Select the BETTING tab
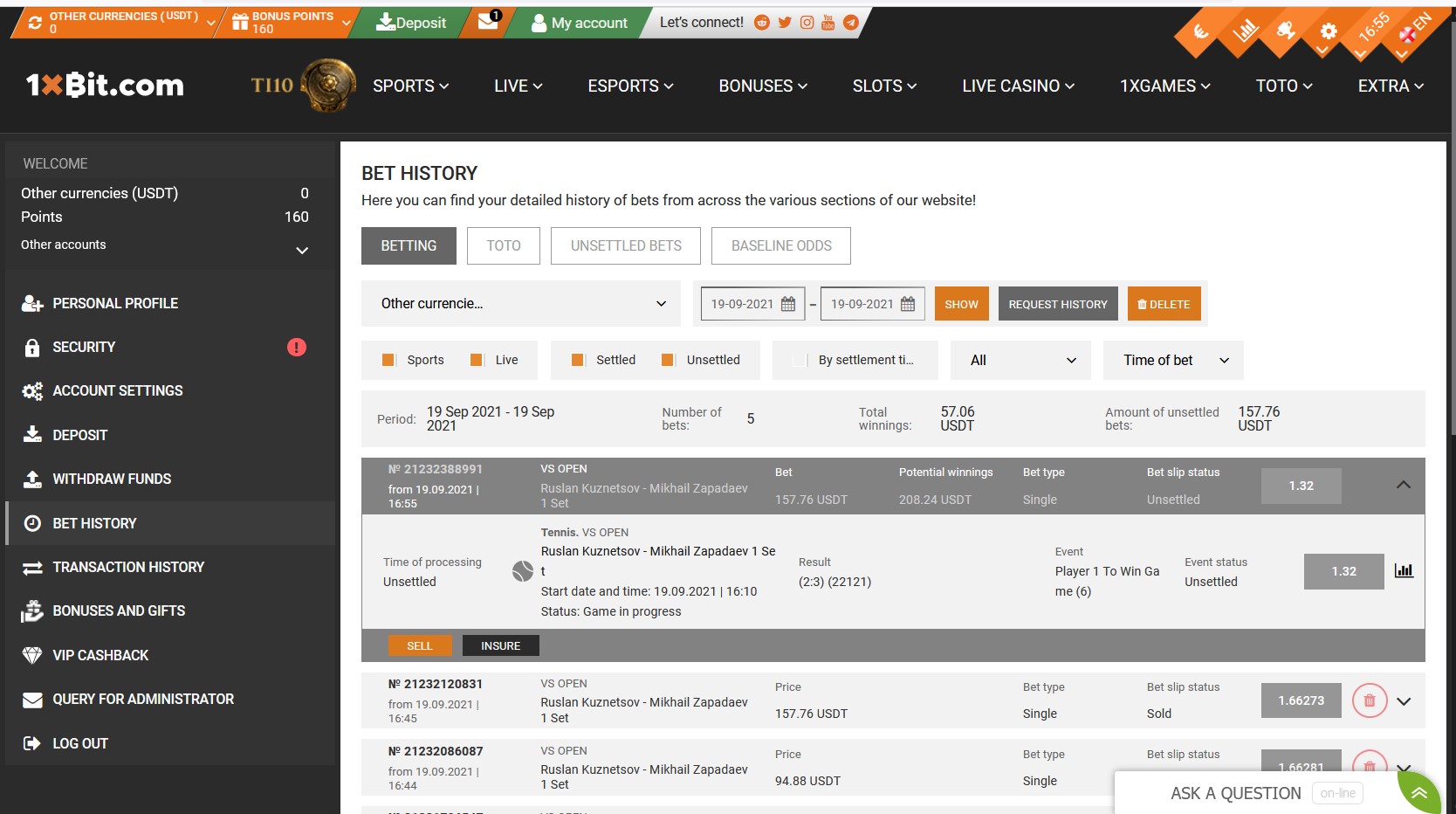This screenshot has height=814, width=1456. tap(409, 245)
